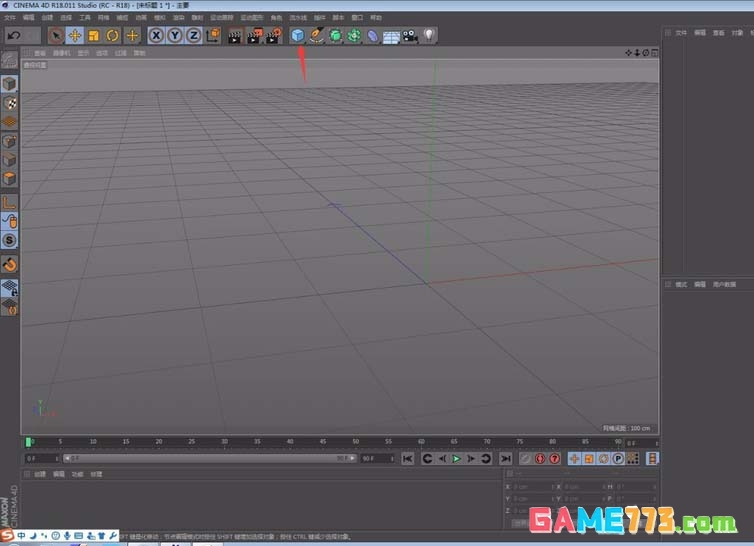Select the Scale tool
This screenshot has width=754, height=546.
tap(94, 35)
